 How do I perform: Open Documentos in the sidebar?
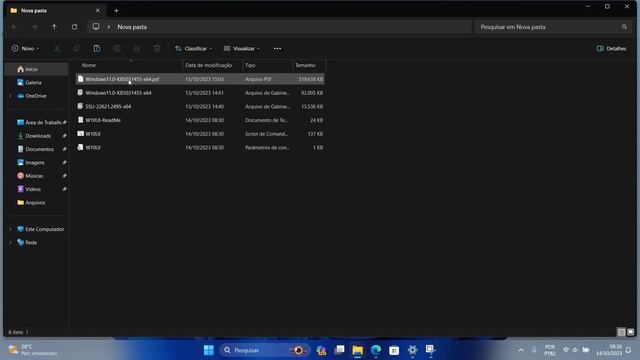tap(36, 149)
